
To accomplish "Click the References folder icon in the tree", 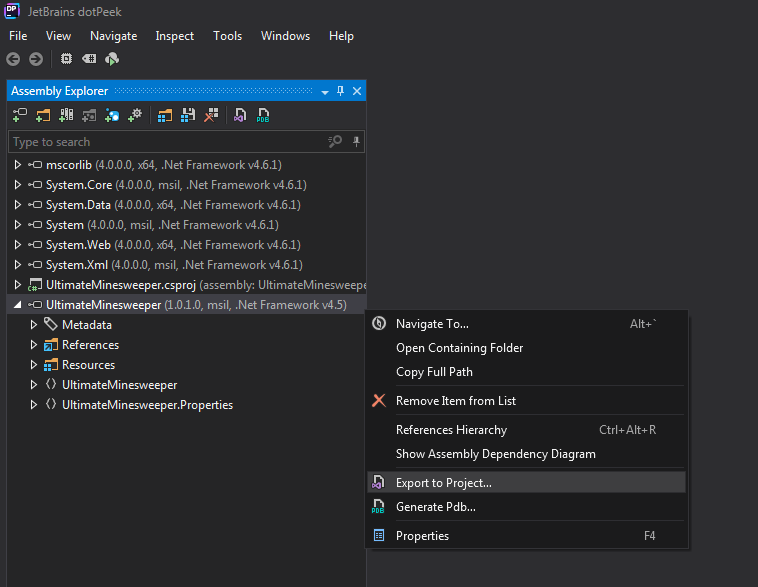I will [51, 345].
